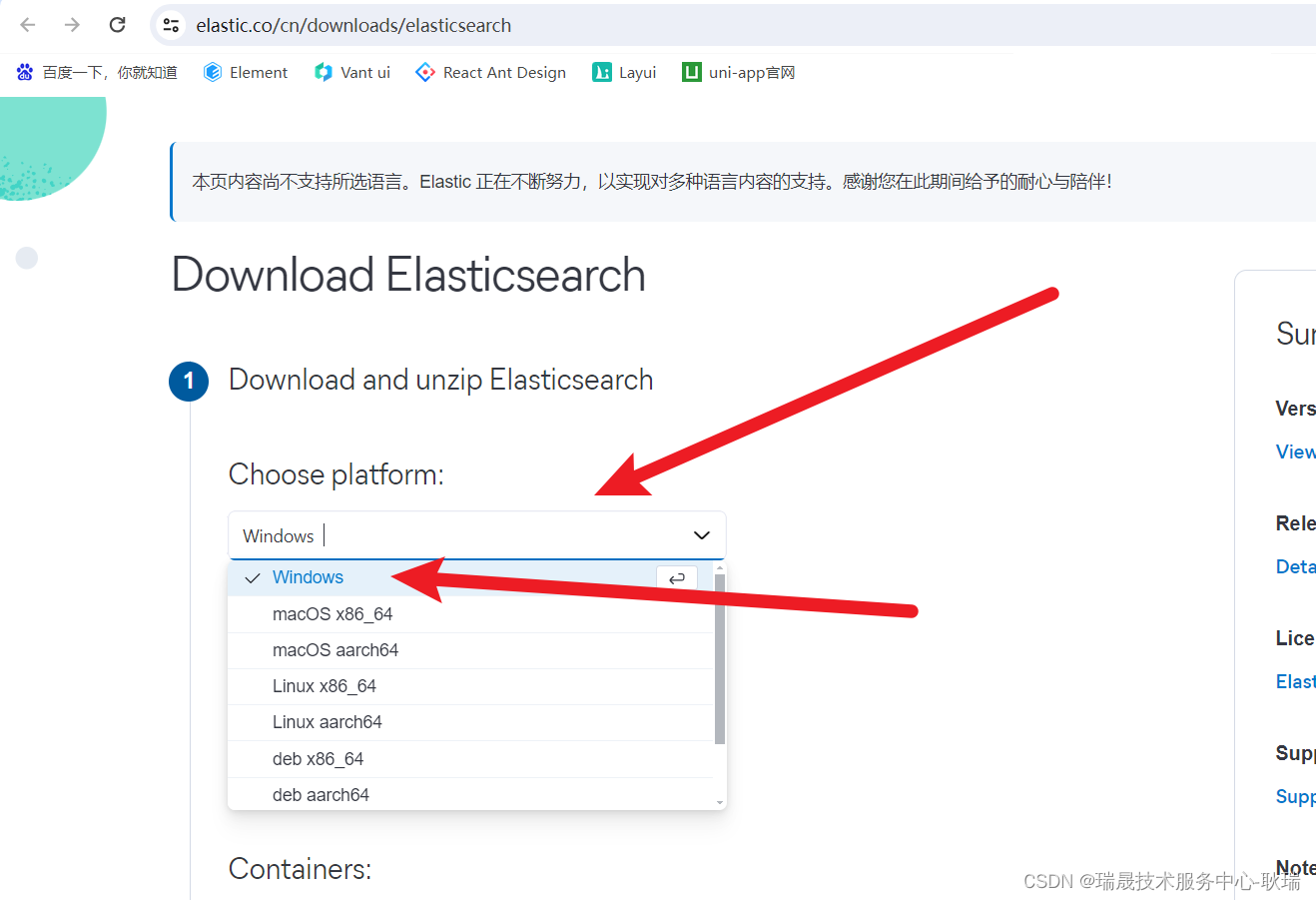Go forward with browser forward arrow

(x=72, y=25)
